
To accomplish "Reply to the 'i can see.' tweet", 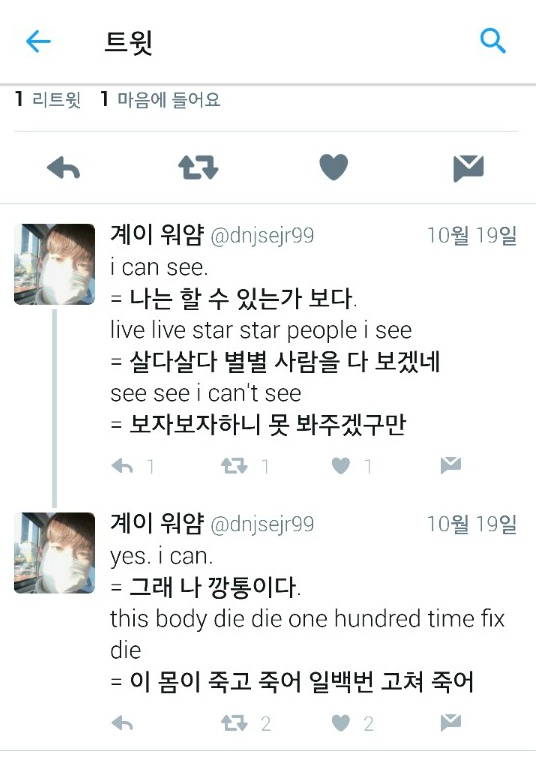I will click(122, 466).
